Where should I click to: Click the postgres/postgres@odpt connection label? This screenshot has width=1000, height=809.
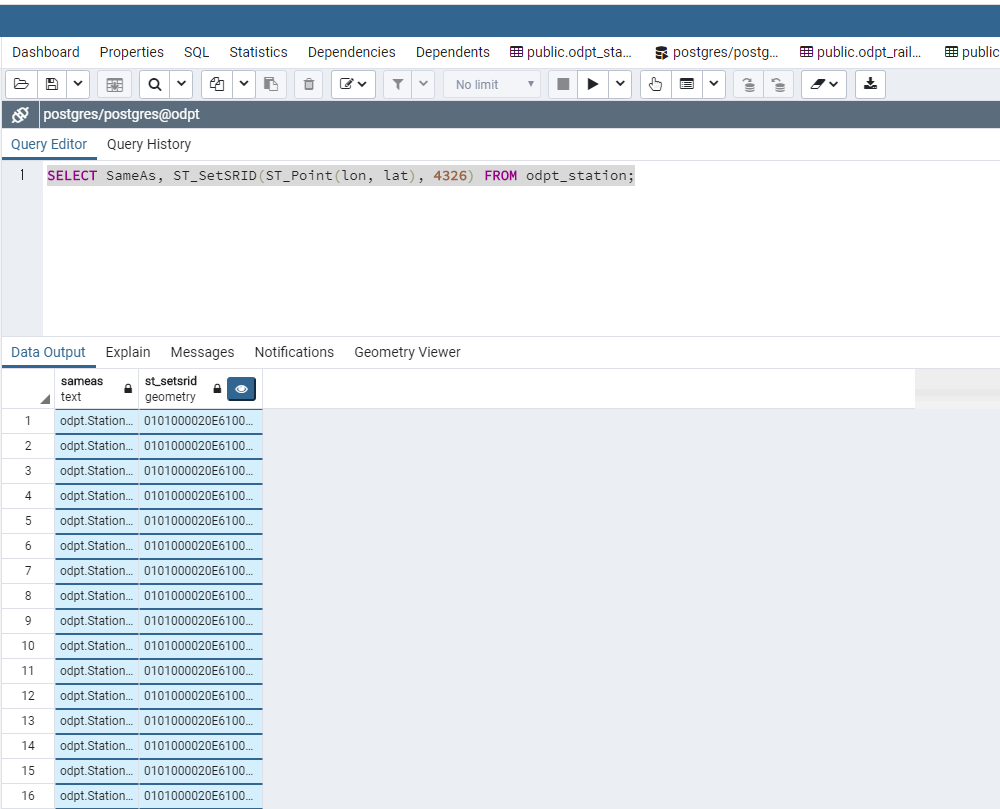click(121, 114)
